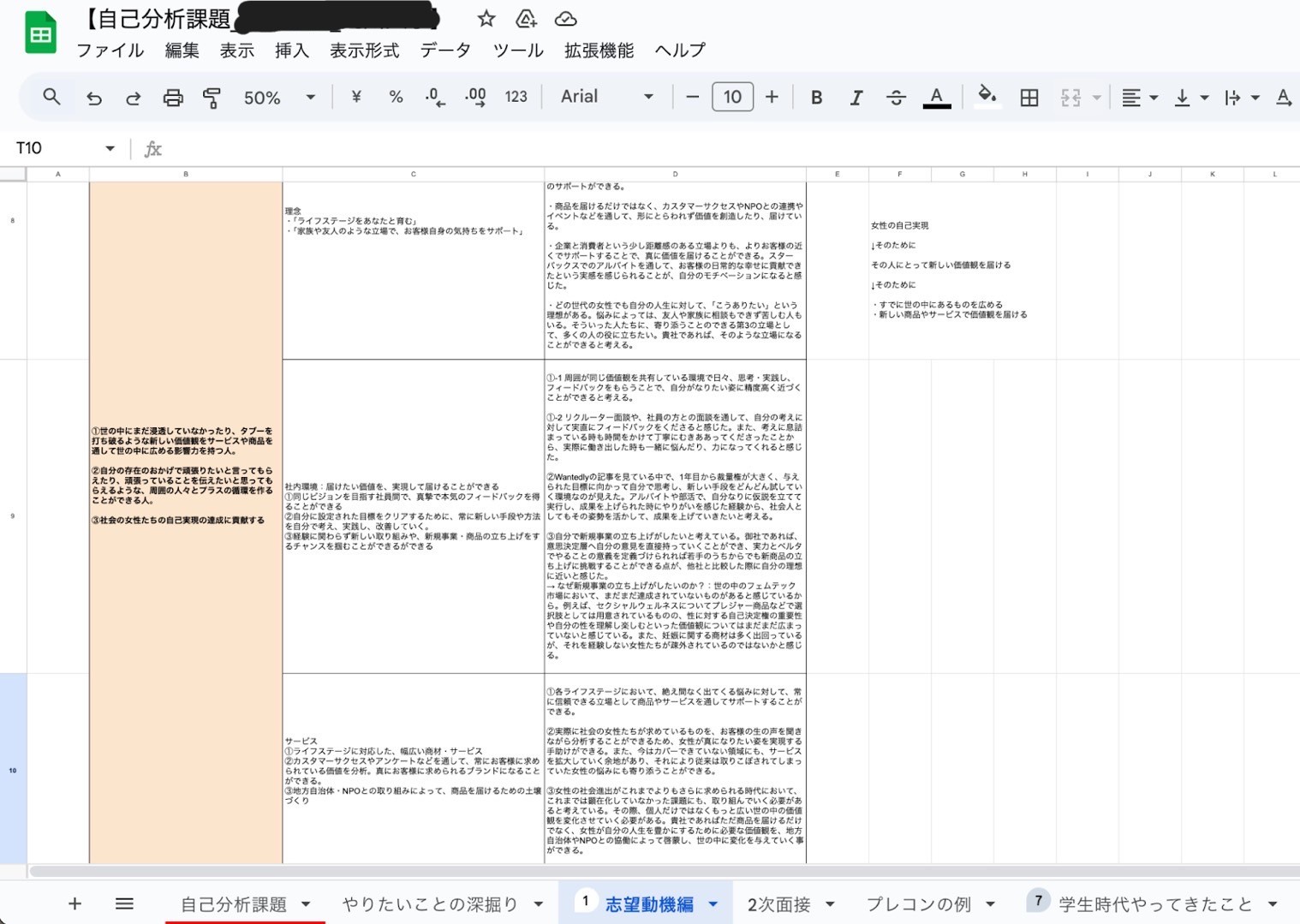The height and width of the screenshot is (924, 1300).
Task: Star this spreadsheet document
Action: point(486,19)
